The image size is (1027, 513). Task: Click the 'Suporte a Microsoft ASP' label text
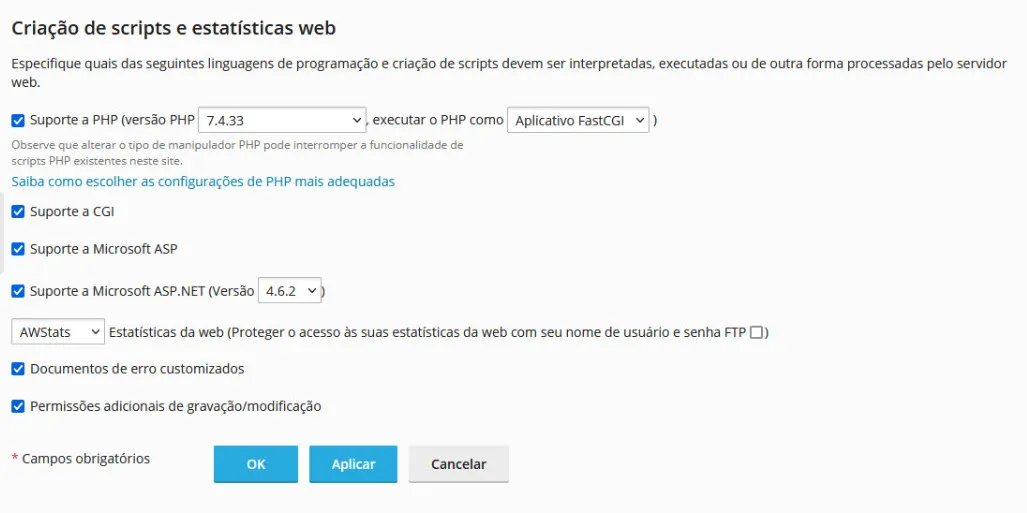click(103, 249)
